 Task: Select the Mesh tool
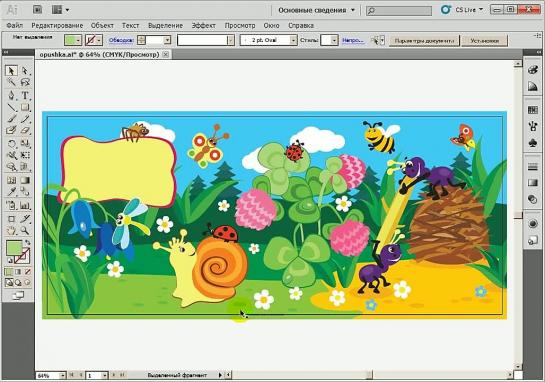pyautogui.click(x=11, y=180)
